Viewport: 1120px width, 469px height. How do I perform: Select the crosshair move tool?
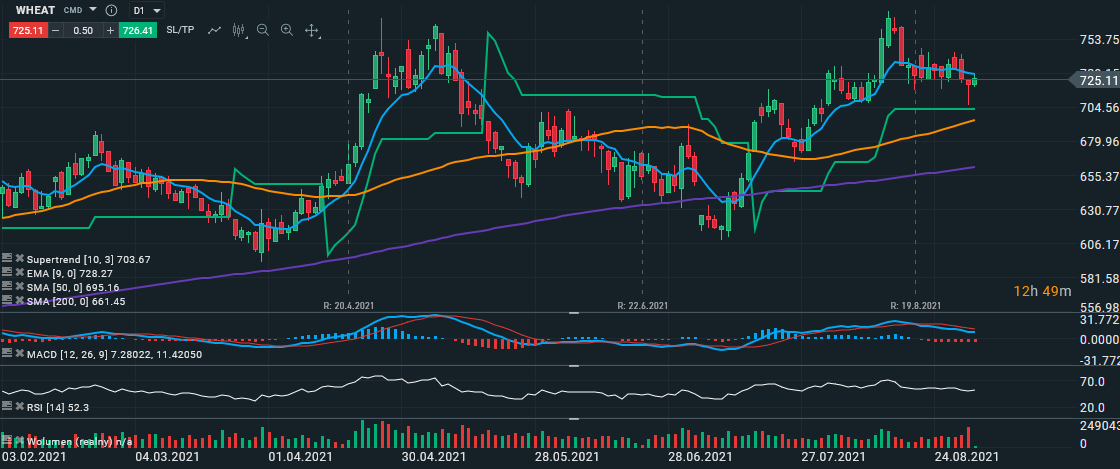pyautogui.click(x=311, y=30)
